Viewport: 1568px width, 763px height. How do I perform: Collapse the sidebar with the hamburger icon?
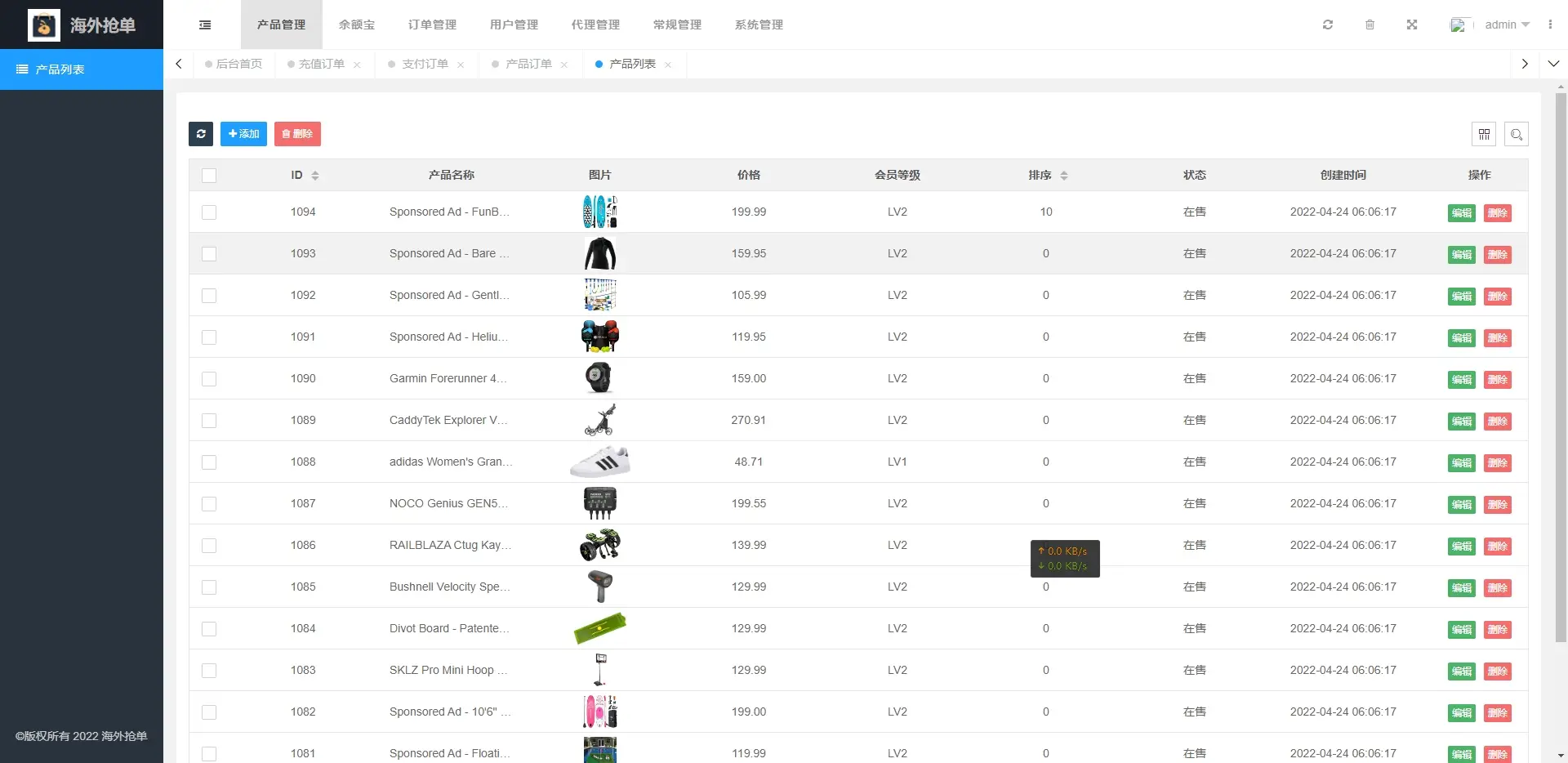[205, 25]
